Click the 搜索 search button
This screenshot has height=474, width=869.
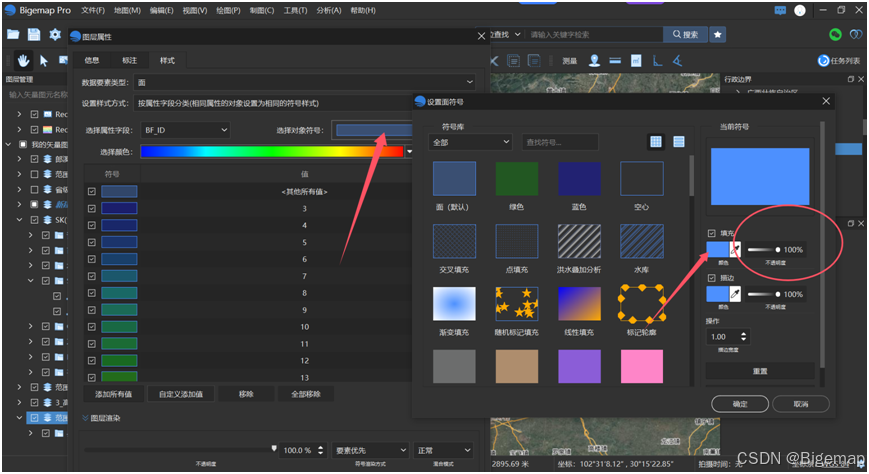pos(686,34)
